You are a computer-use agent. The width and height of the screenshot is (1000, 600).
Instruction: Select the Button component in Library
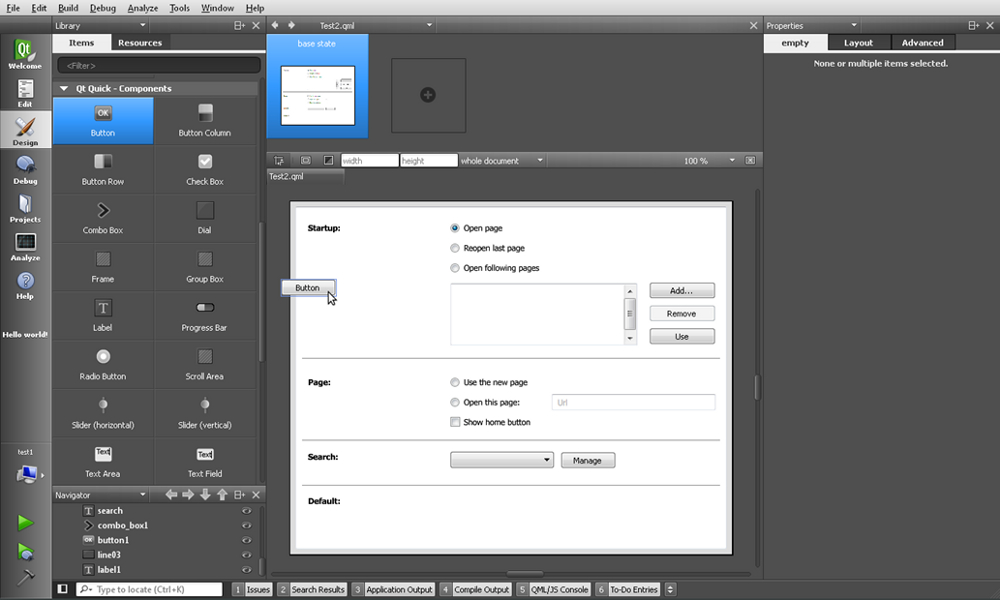pos(103,121)
